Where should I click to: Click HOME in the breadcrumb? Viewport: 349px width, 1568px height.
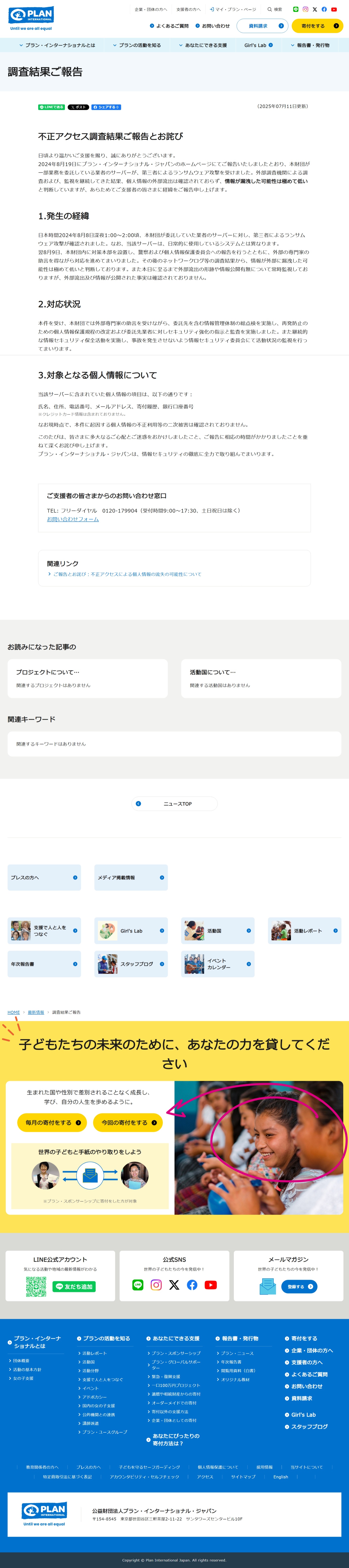pyautogui.click(x=13, y=1012)
